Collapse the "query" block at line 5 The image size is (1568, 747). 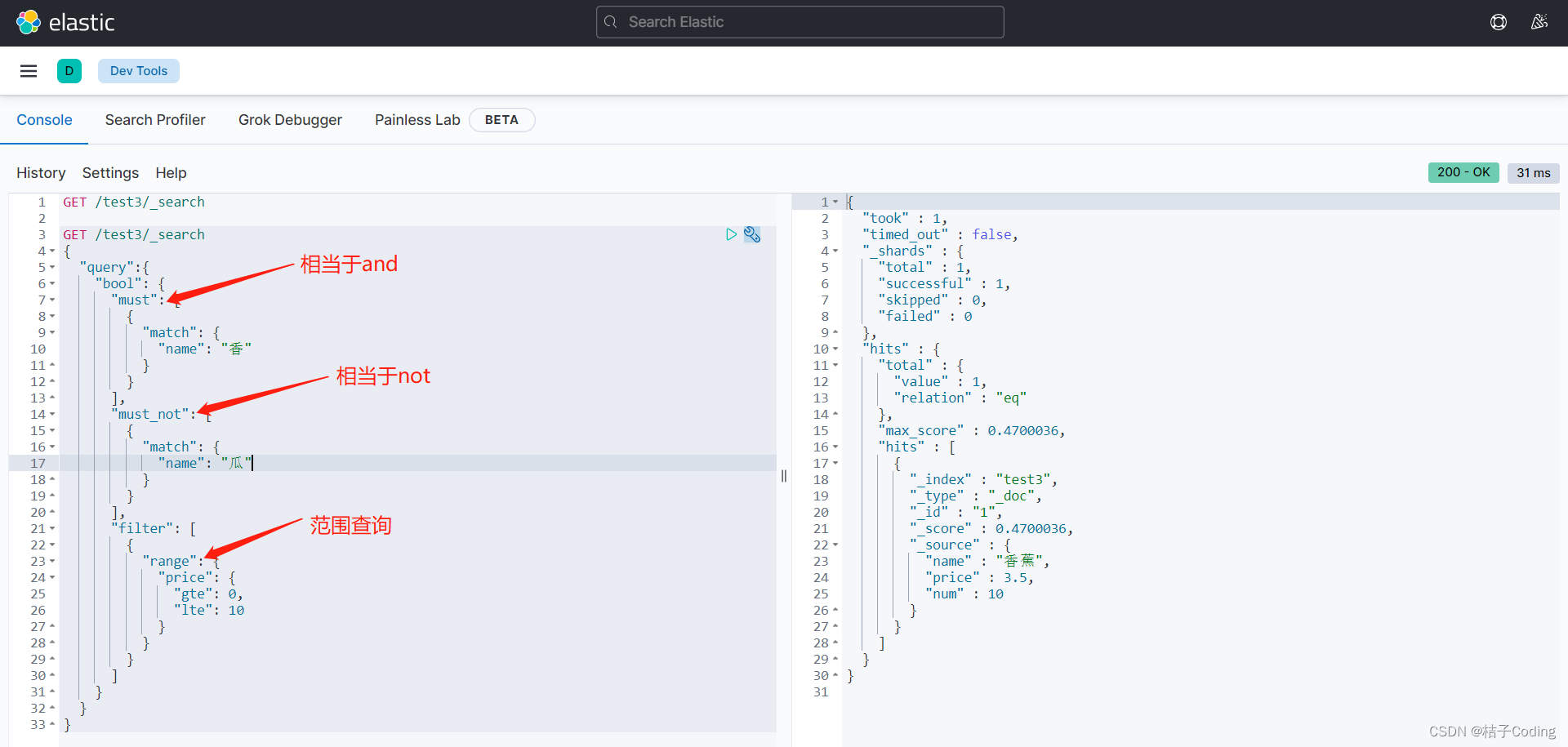click(52, 268)
